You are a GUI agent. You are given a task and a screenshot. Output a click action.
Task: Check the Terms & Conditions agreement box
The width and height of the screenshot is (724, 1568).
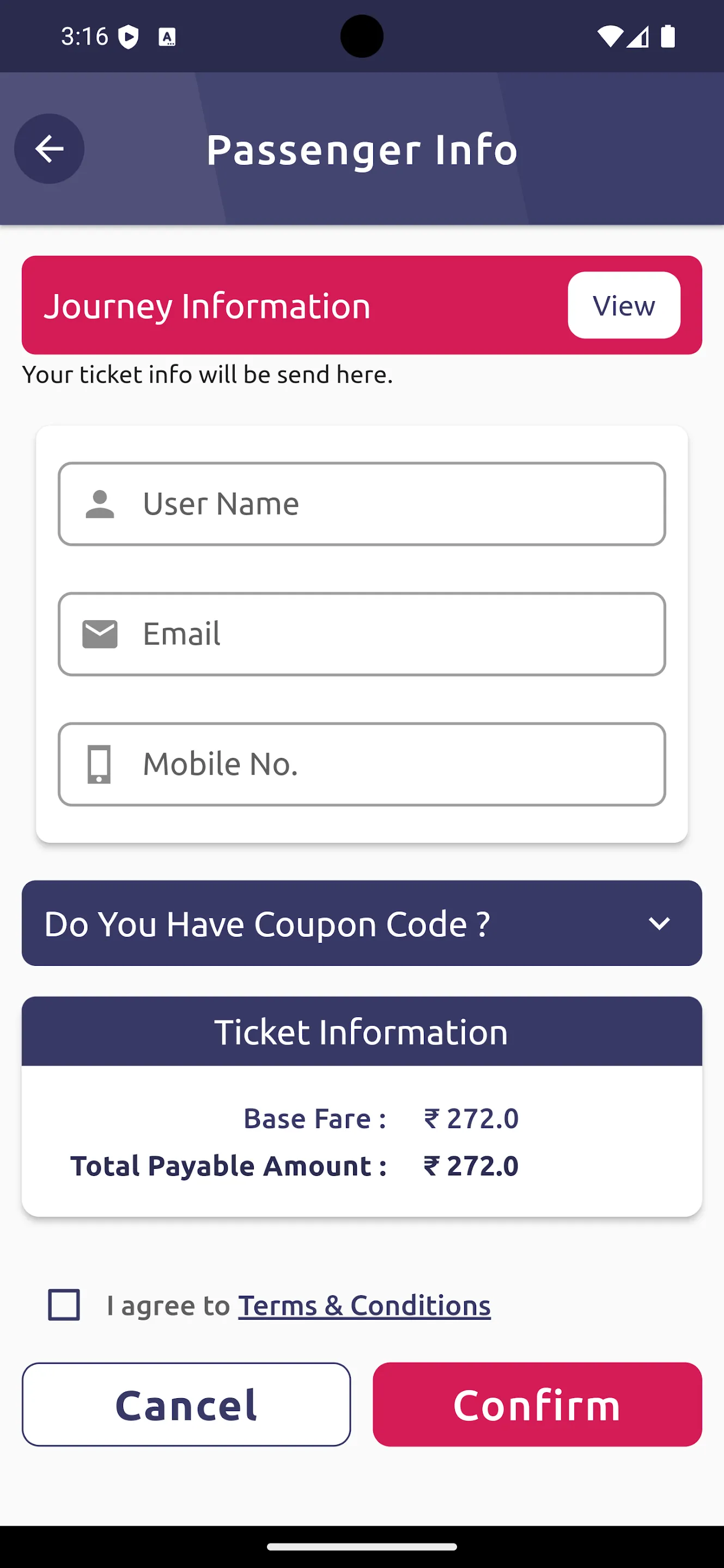[64, 1305]
